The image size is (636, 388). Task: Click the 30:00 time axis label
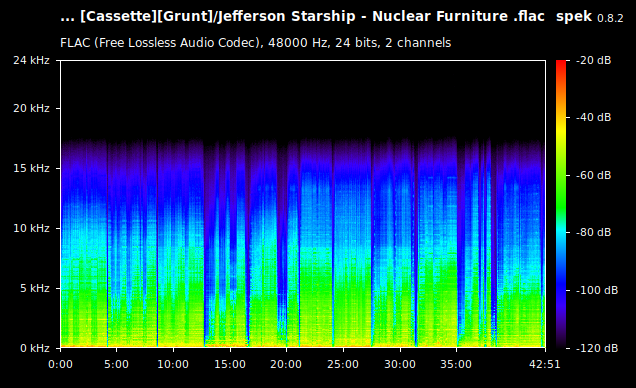click(x=400, y=364)
